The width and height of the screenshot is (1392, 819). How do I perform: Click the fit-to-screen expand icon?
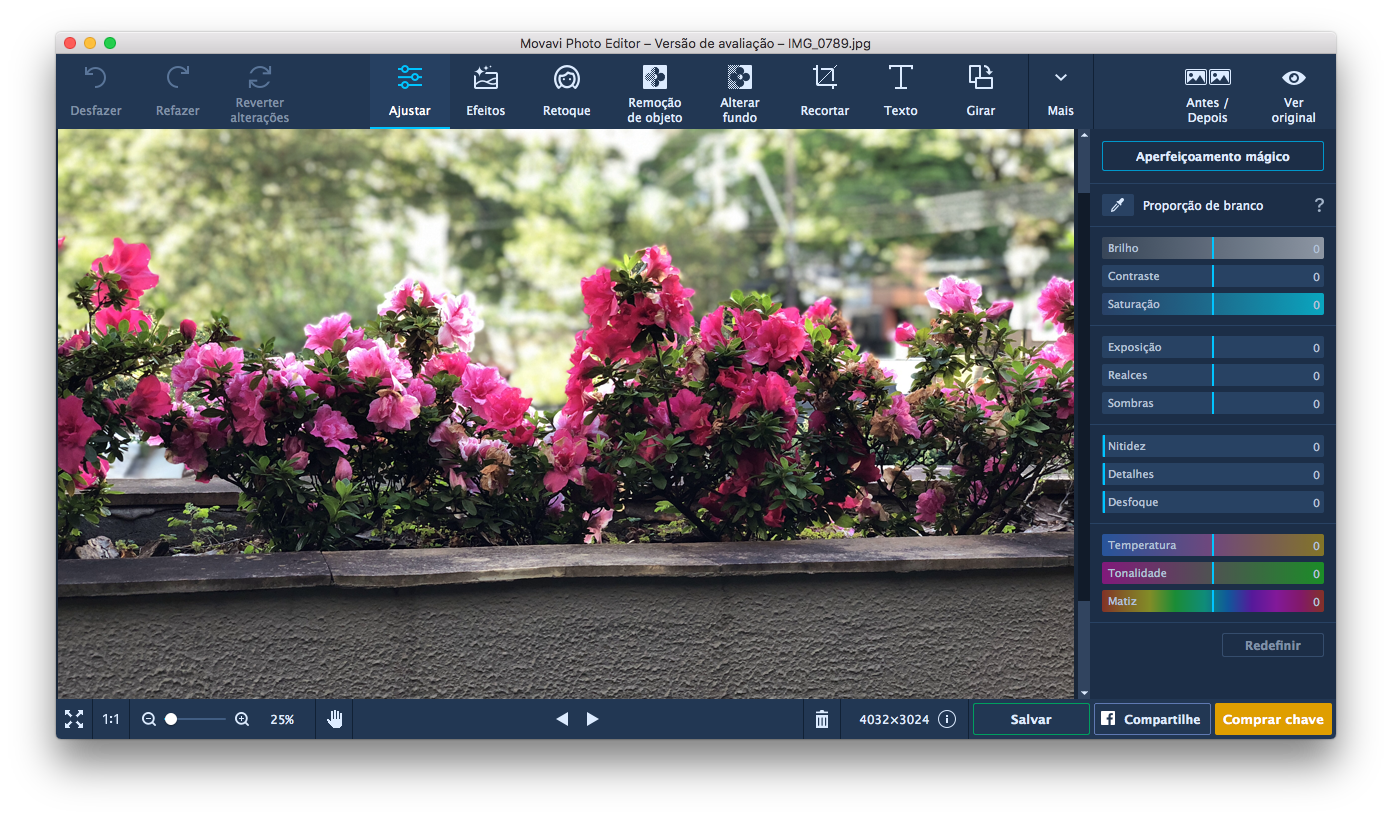pyautogui.click(x=74, y=719)
